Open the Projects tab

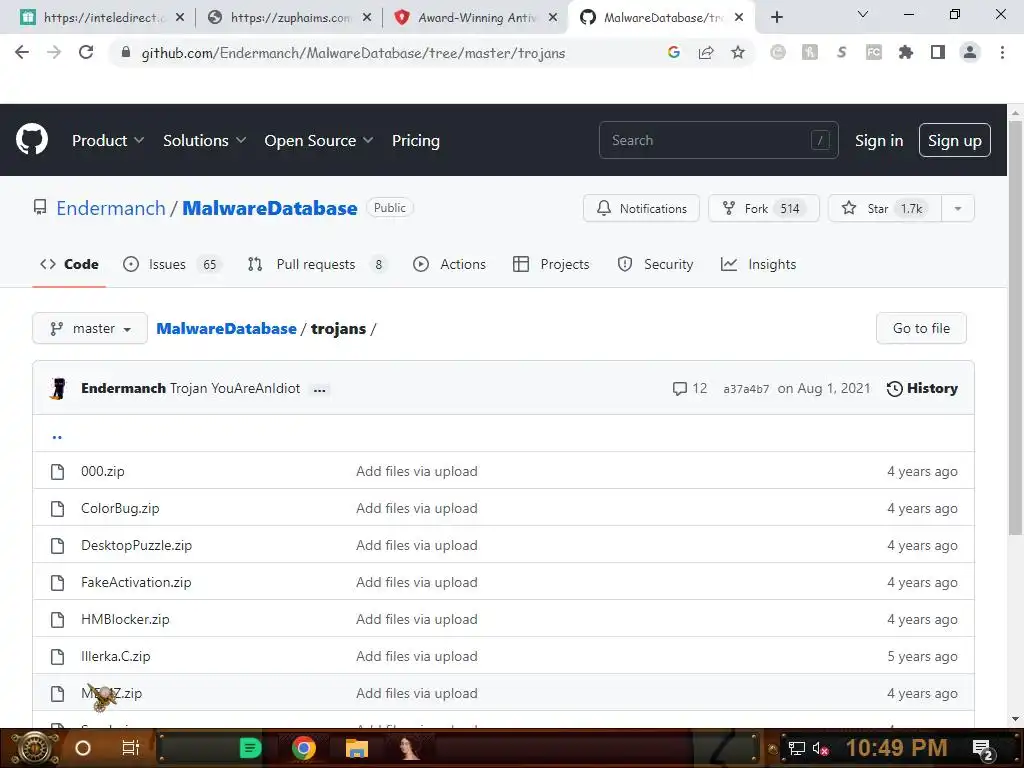[x=551, y=264]
